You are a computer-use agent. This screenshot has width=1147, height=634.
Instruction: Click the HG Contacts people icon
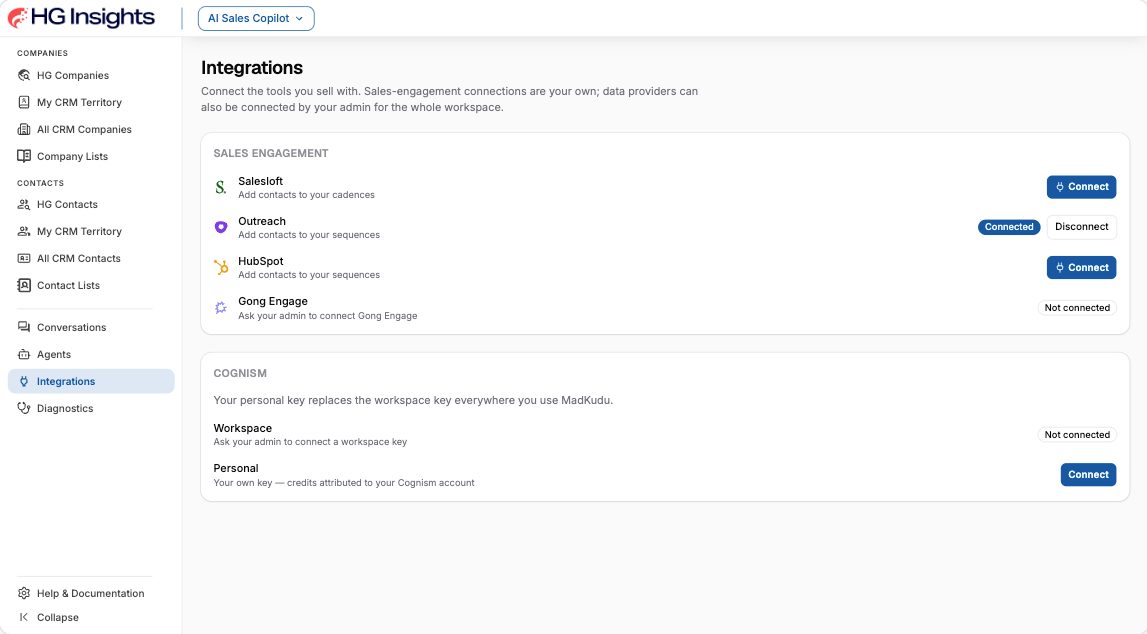tap(24, 205)
